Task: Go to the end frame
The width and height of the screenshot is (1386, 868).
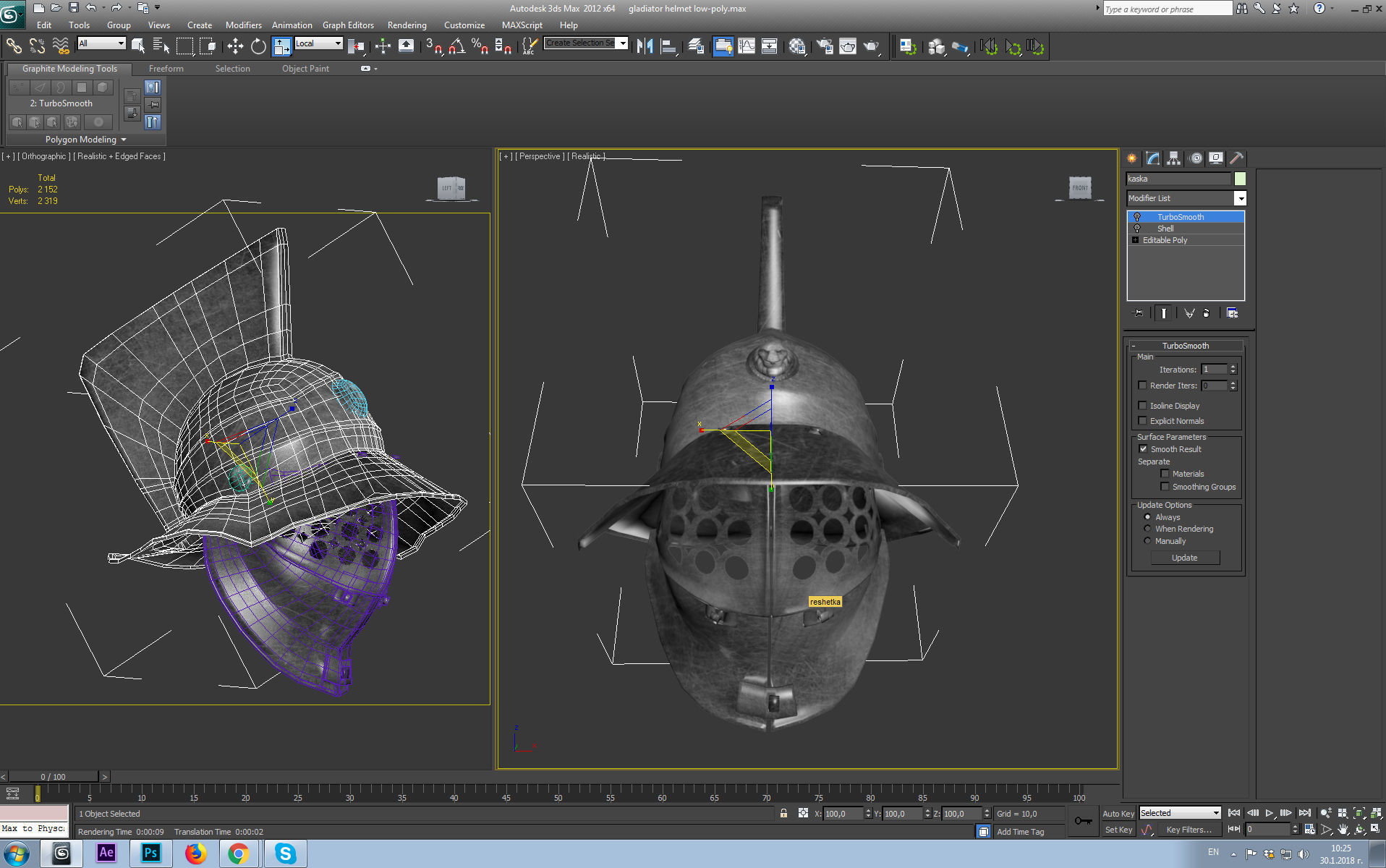Action: (x=1304, y=814)
